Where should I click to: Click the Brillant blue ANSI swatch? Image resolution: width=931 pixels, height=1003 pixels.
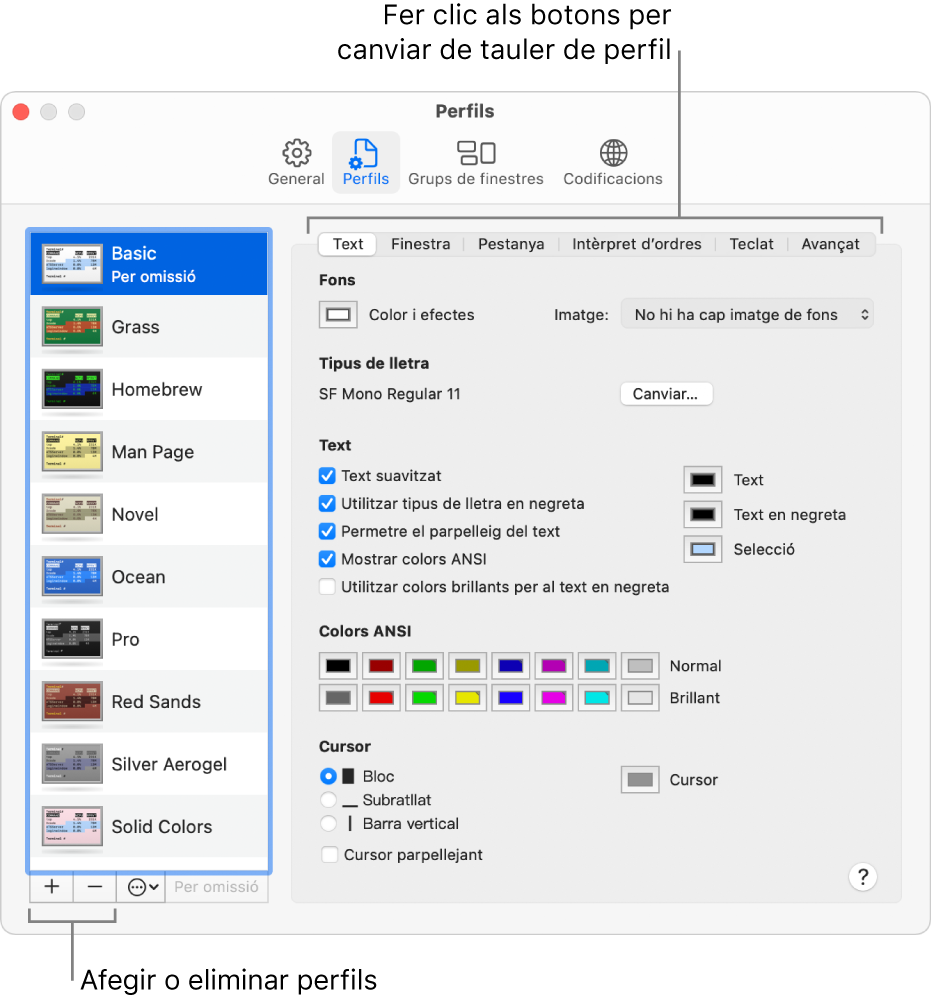coord(511,698)
